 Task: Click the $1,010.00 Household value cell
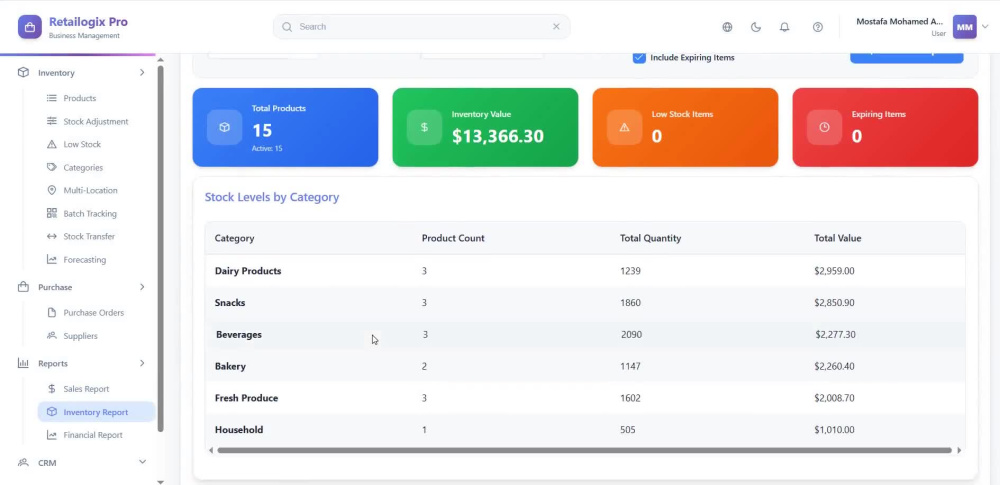point(834,430)
